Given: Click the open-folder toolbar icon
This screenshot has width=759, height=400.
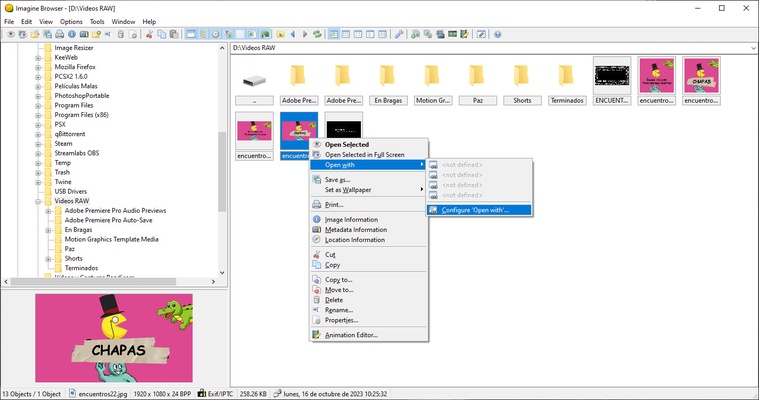Looking at the screenshot, I should 35,34.
